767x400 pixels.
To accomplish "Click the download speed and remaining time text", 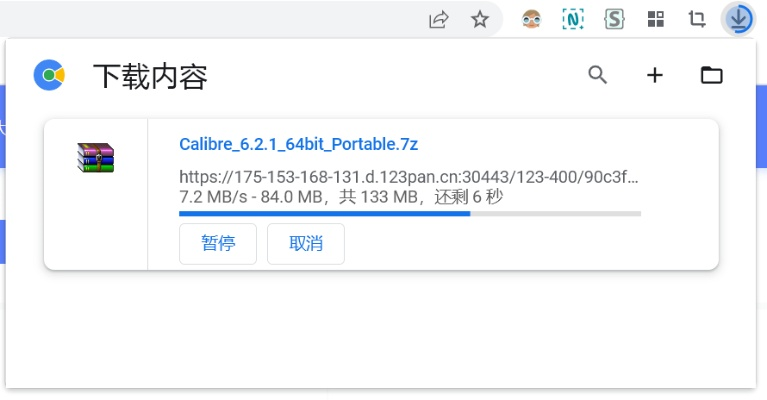I will pyautogui.click(x=340, y=197).
